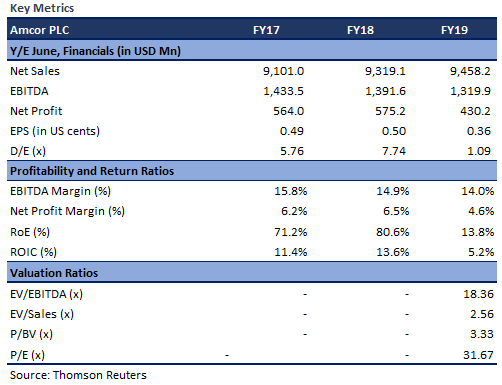Select the EPS (in US cents) label
502x385 pixels.
point(55,131)
